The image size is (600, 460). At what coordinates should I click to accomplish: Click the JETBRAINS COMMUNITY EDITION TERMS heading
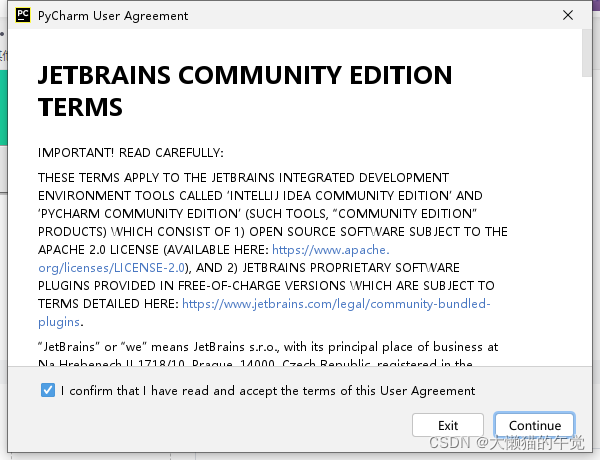point(245,91)
